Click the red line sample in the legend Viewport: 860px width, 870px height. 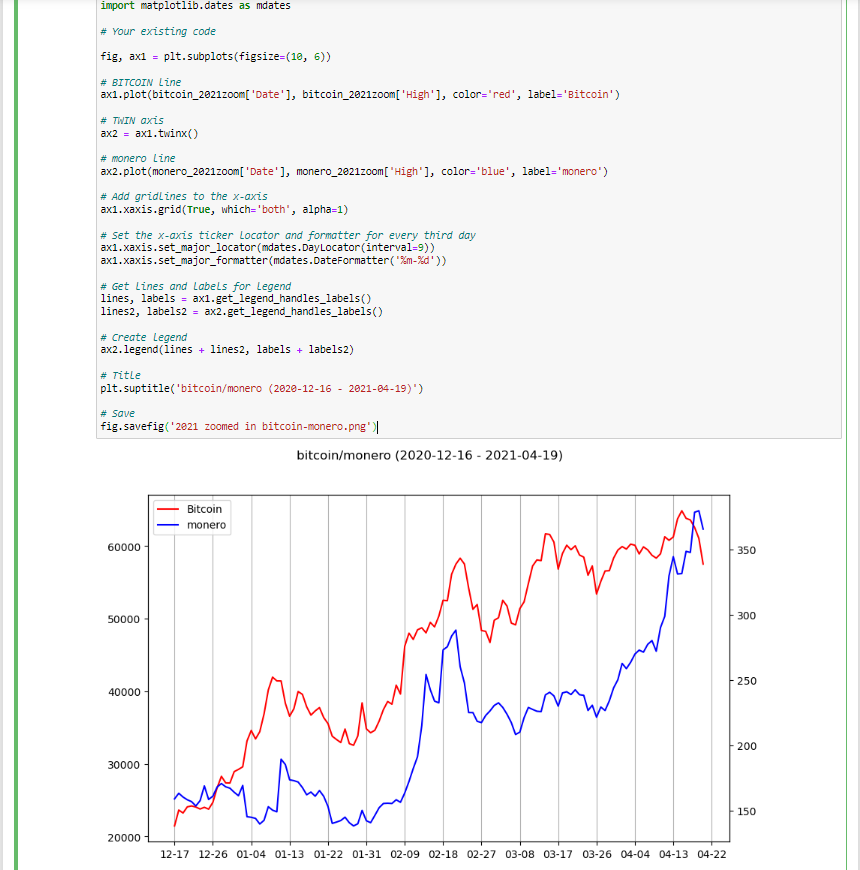pos(168,509)
